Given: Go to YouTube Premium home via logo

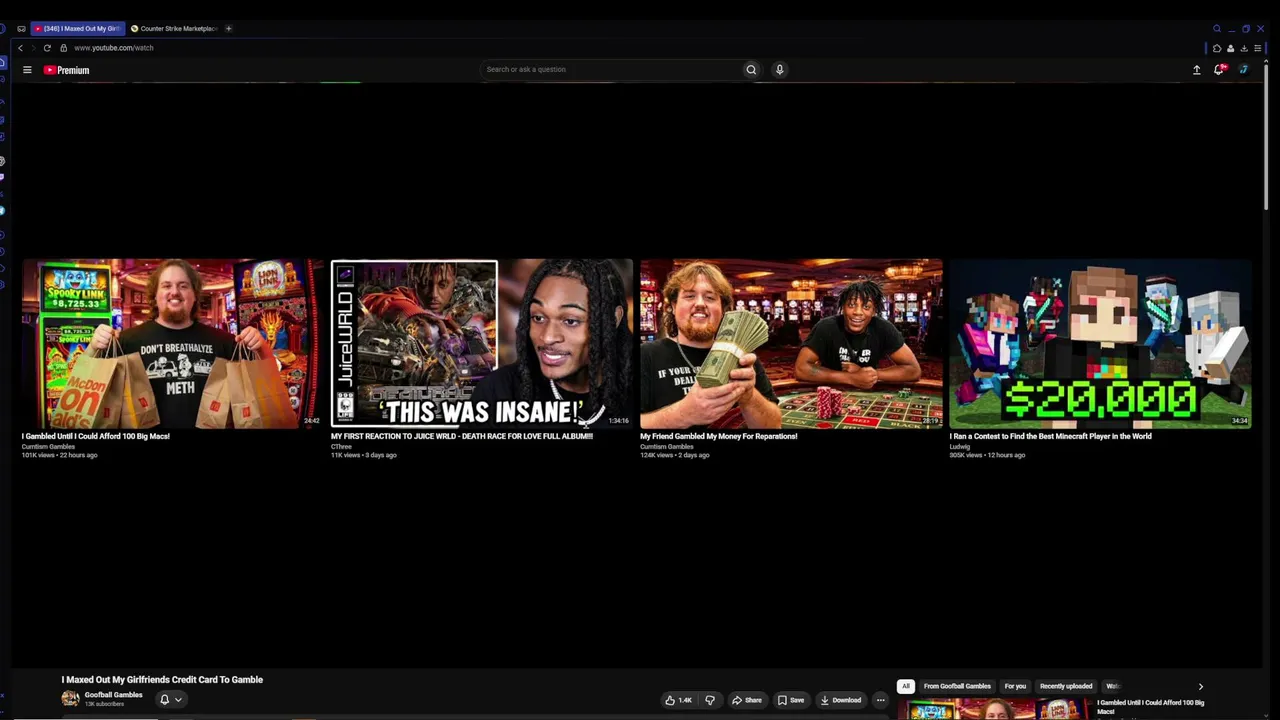Looking at the screenshot, I should pyautogui.click(x=66, y=70).
